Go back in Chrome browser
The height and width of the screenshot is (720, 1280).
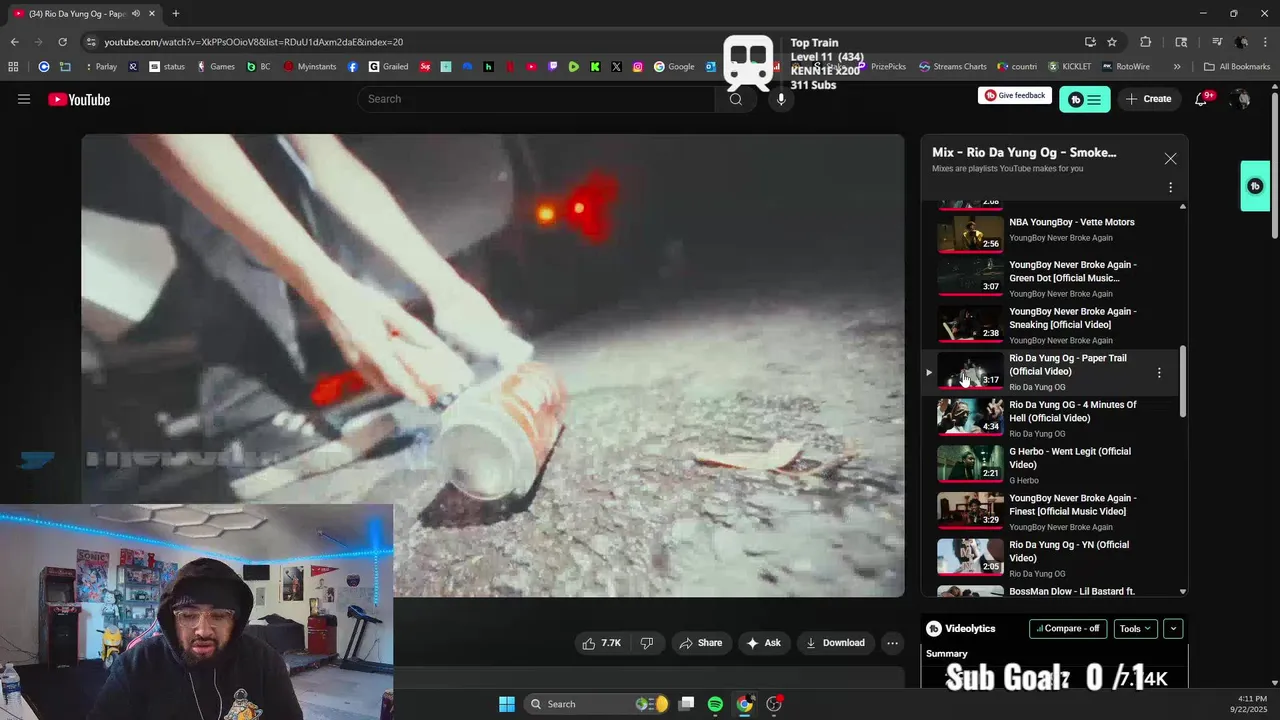(14, 42)
